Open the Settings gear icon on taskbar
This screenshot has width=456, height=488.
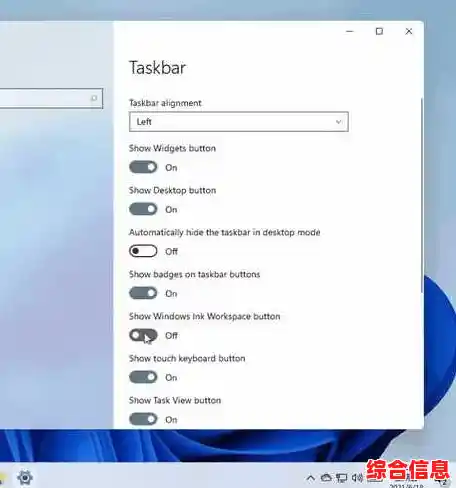[25, 478]
